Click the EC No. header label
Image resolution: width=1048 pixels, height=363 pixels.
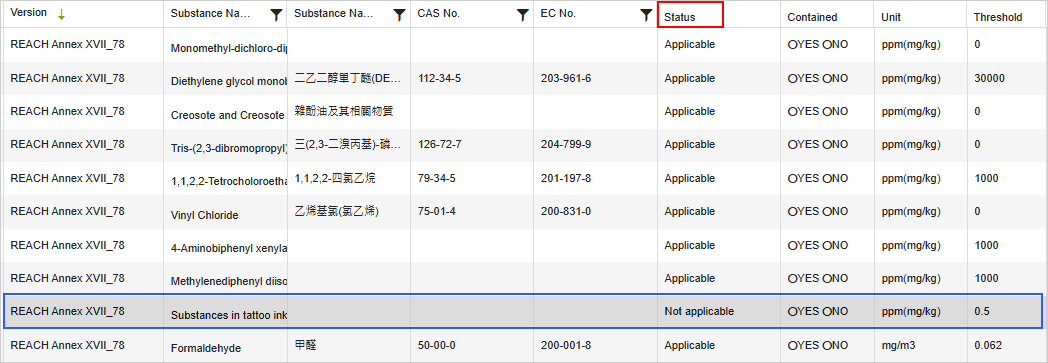[558, 13]
